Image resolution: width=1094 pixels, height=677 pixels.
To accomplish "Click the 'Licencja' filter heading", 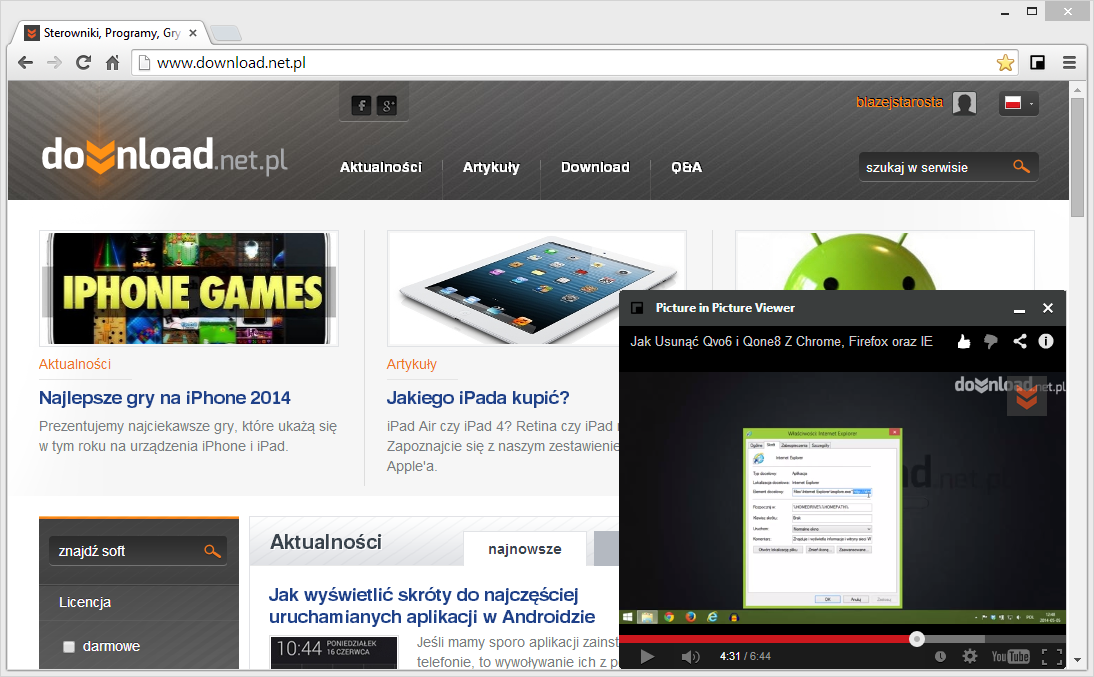I will point(84,602).
